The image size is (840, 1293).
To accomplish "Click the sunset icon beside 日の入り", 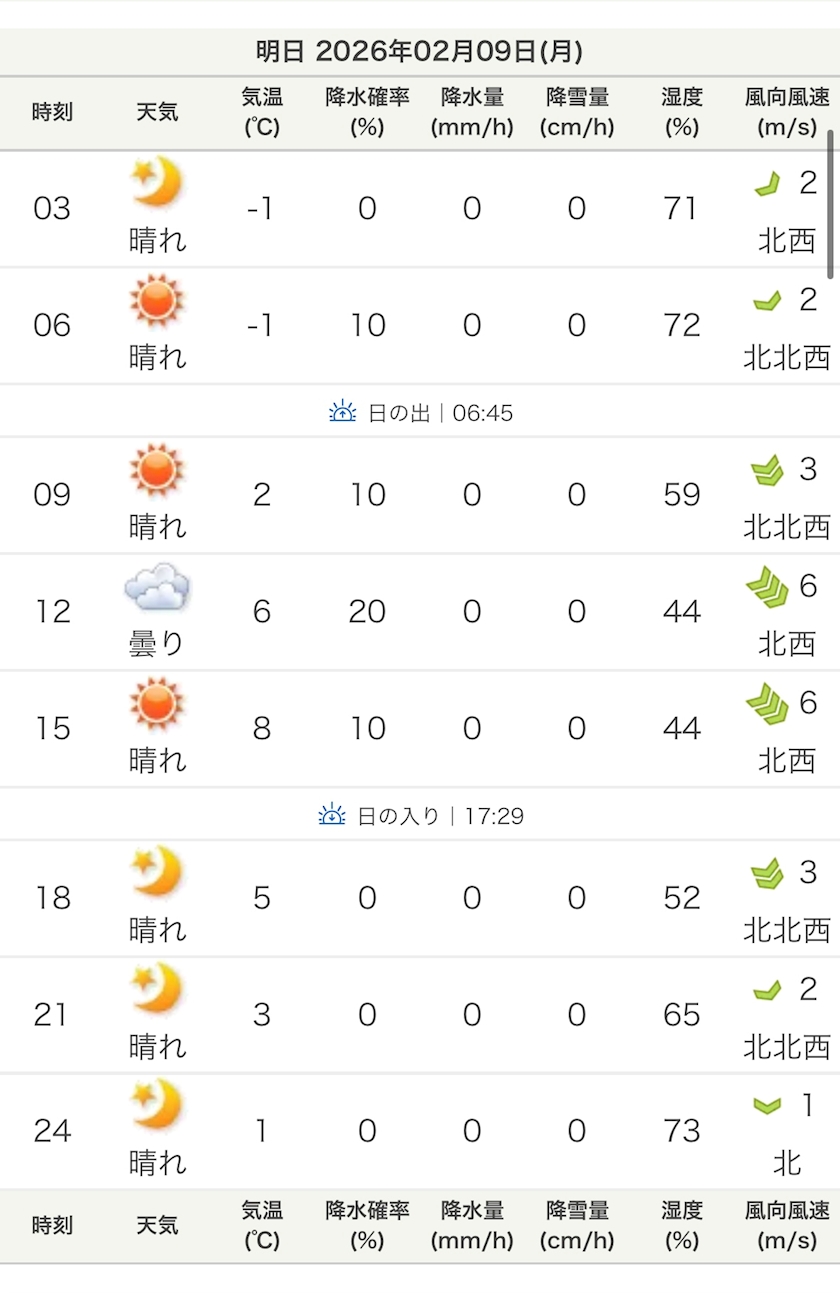I will point(332,815).
